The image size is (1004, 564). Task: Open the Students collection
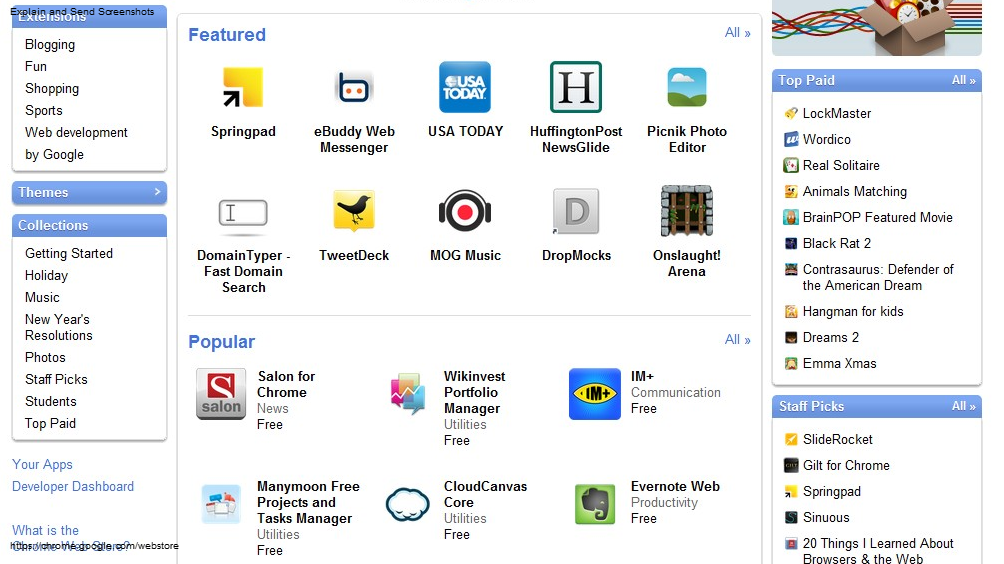(51, 401)
